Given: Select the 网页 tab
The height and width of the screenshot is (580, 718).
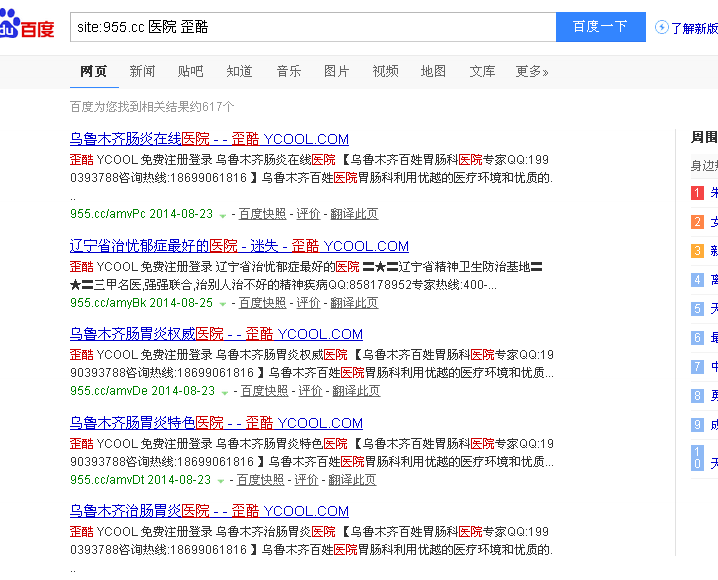Looking at the screenshot, I should [94, 71].
